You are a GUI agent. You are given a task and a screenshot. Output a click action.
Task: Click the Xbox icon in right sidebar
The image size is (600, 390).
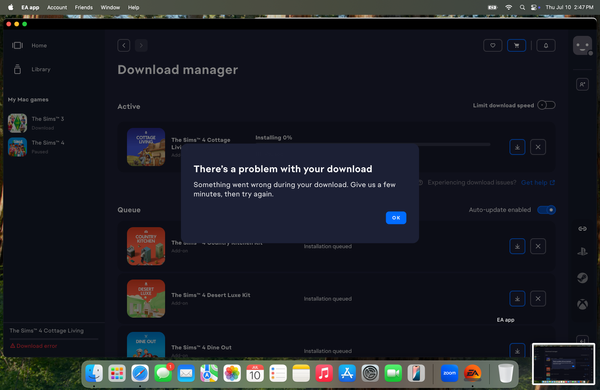pyautogui.click(x=582, y=305)
